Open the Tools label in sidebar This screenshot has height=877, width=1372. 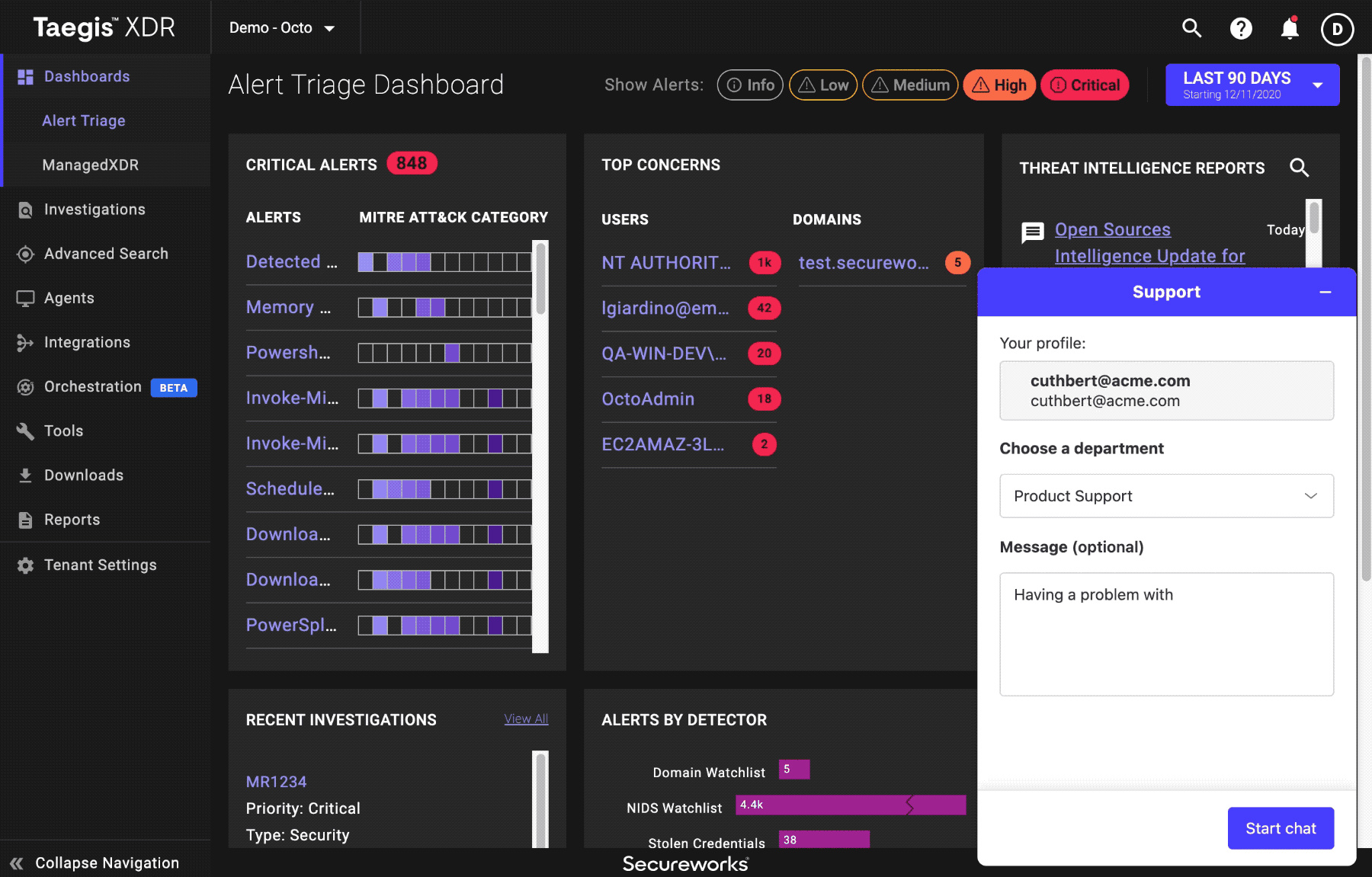[x=63, y=430]
